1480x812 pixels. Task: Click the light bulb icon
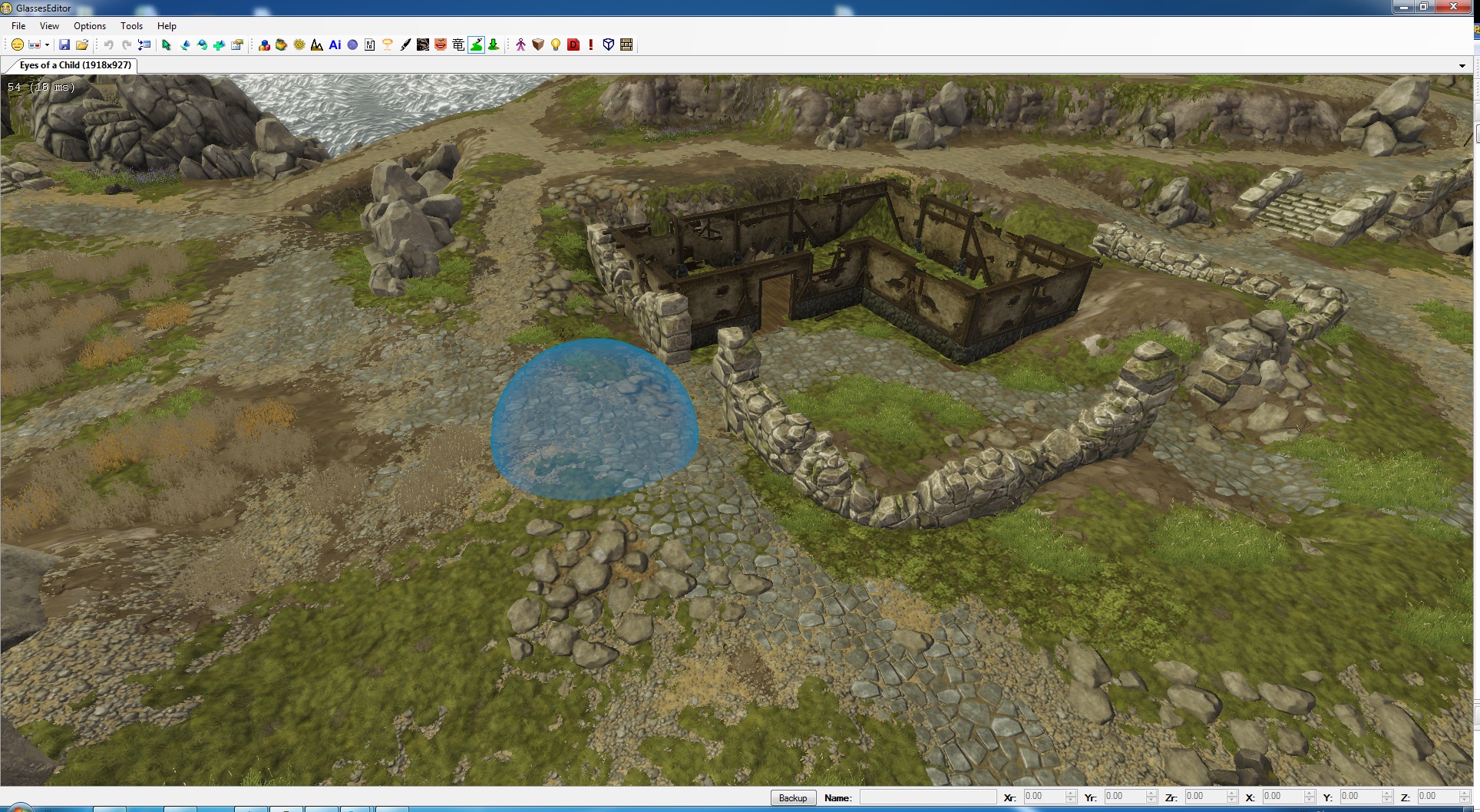coord(556,45)
